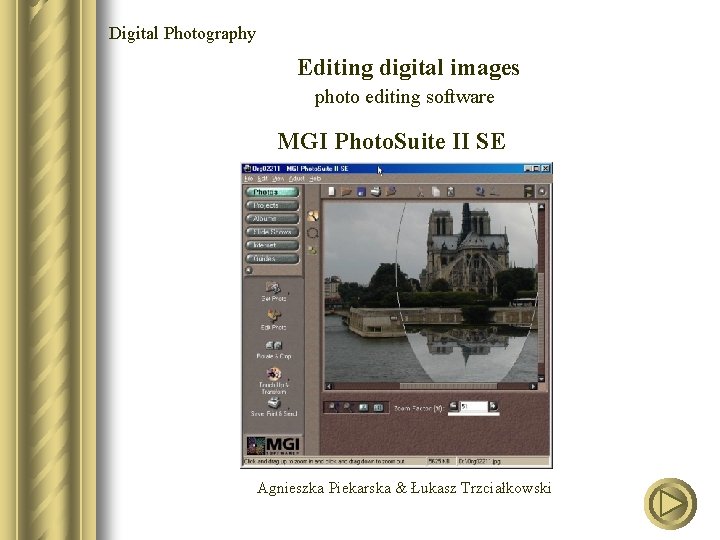This screenshot has width=720, height=540.
Task: Open the Edit menu
Action: (x=262, y=179)
